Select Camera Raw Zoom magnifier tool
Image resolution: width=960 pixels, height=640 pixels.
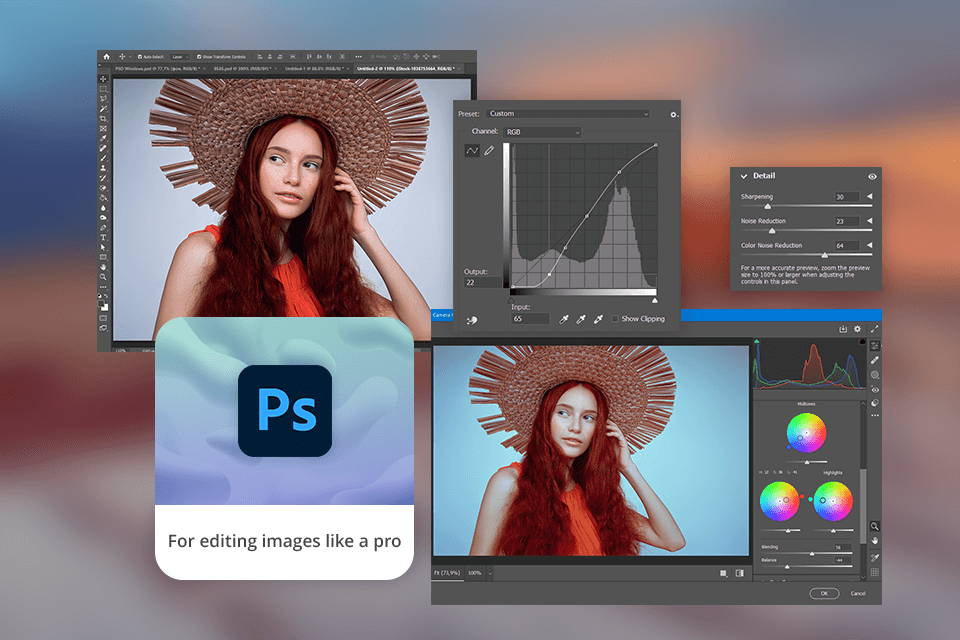coord(875,526)
